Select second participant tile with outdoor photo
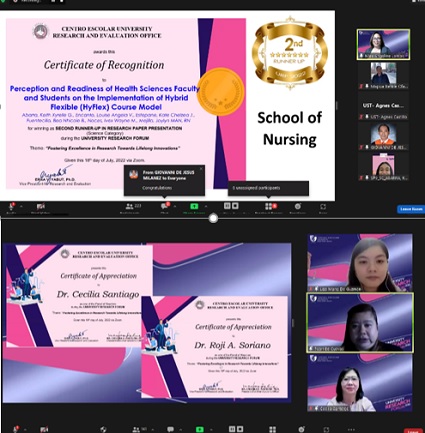 tap(383, 76)
